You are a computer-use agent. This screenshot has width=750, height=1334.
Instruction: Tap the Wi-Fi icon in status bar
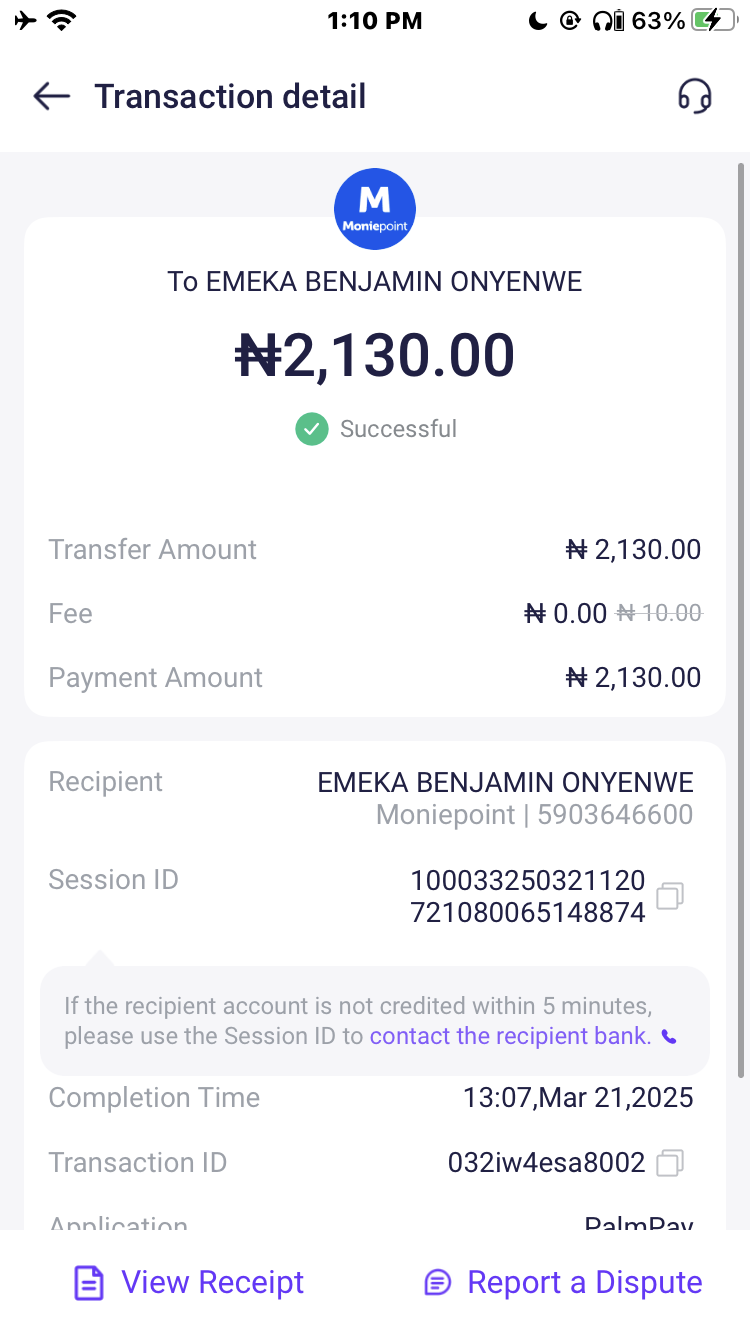[x=63, y=21]
